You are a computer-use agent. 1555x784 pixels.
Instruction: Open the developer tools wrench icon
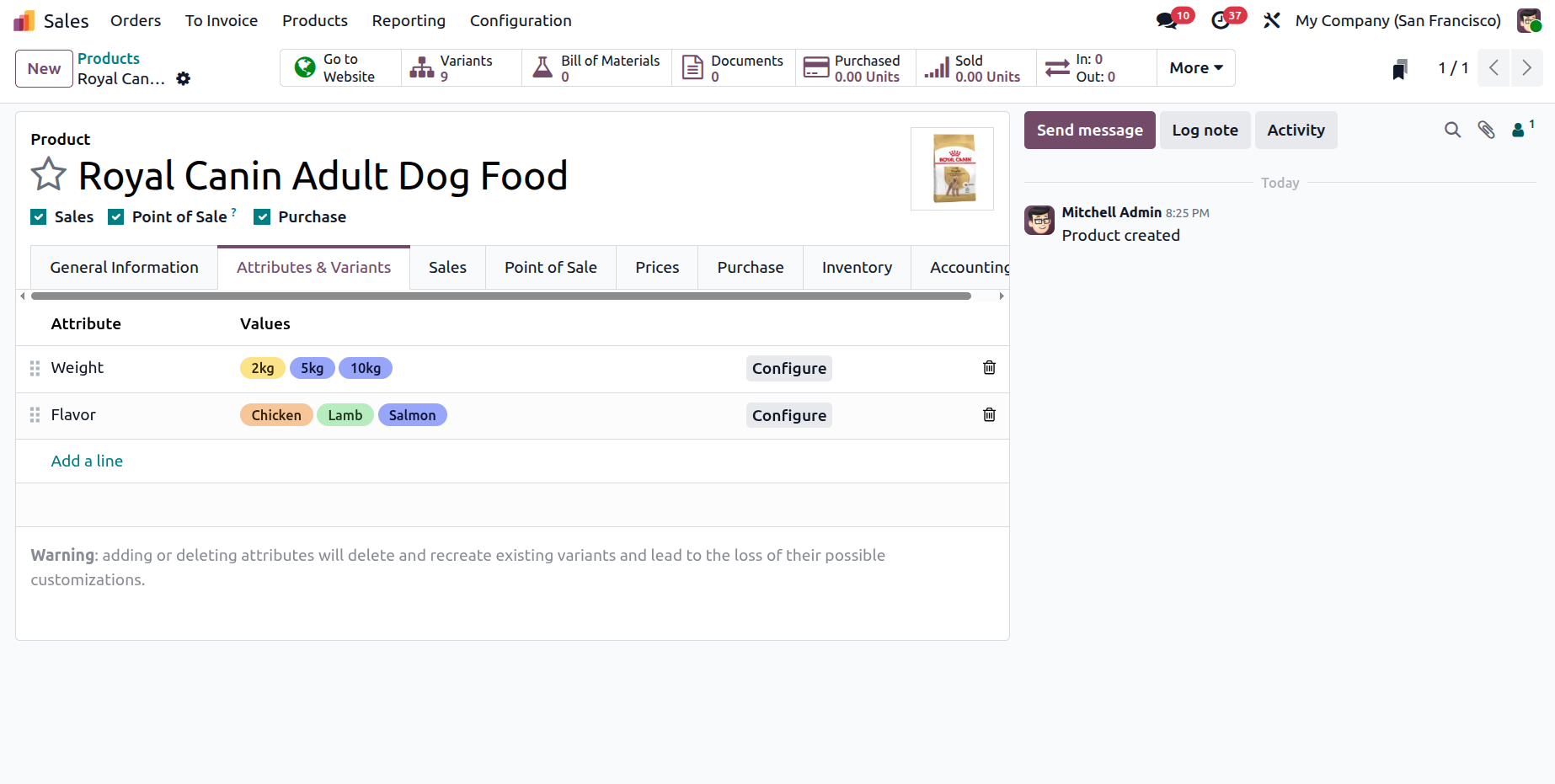click(1272, 20)
